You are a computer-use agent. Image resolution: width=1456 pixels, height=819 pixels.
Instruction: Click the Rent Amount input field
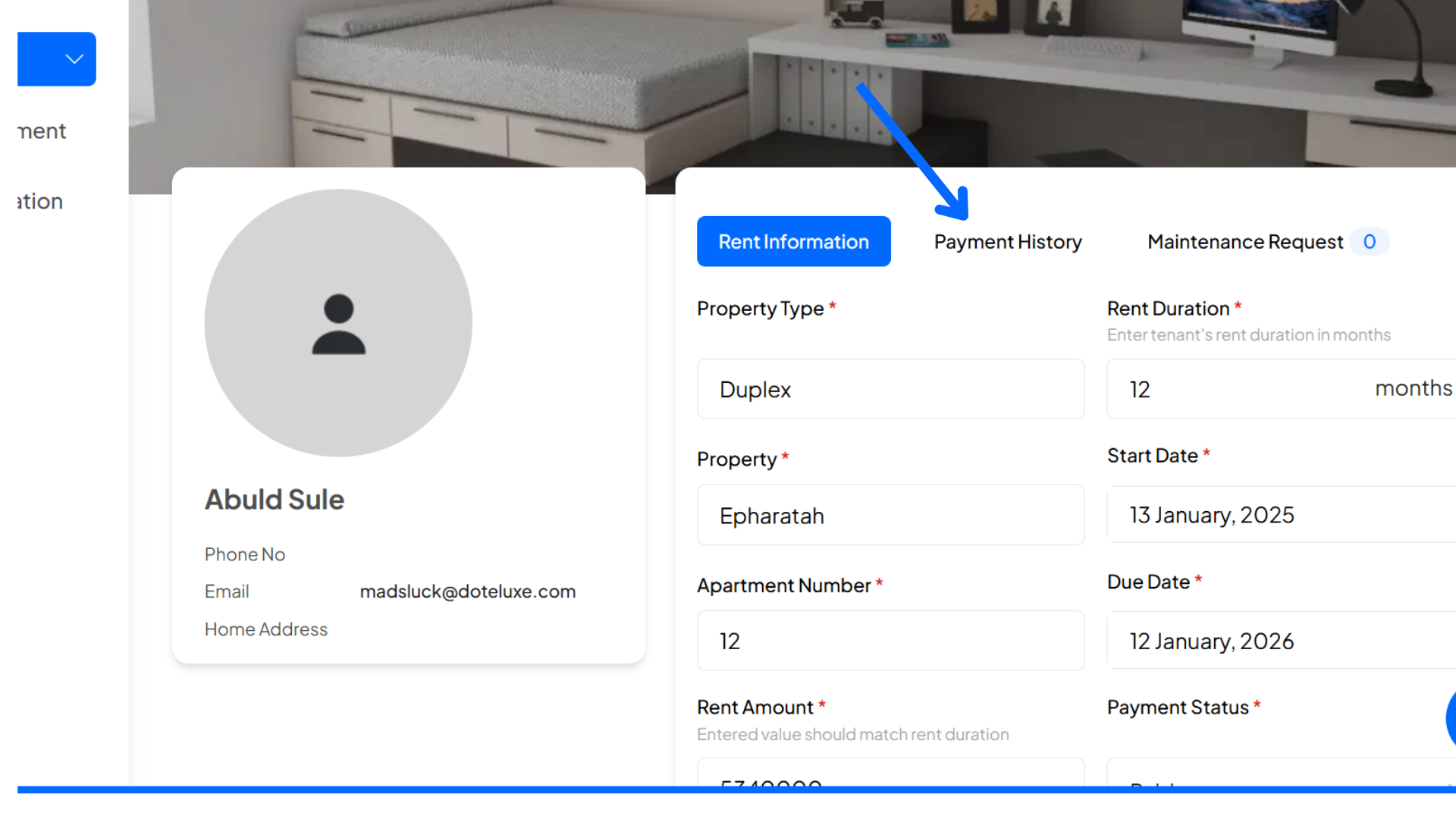click(x=890, y=780)
